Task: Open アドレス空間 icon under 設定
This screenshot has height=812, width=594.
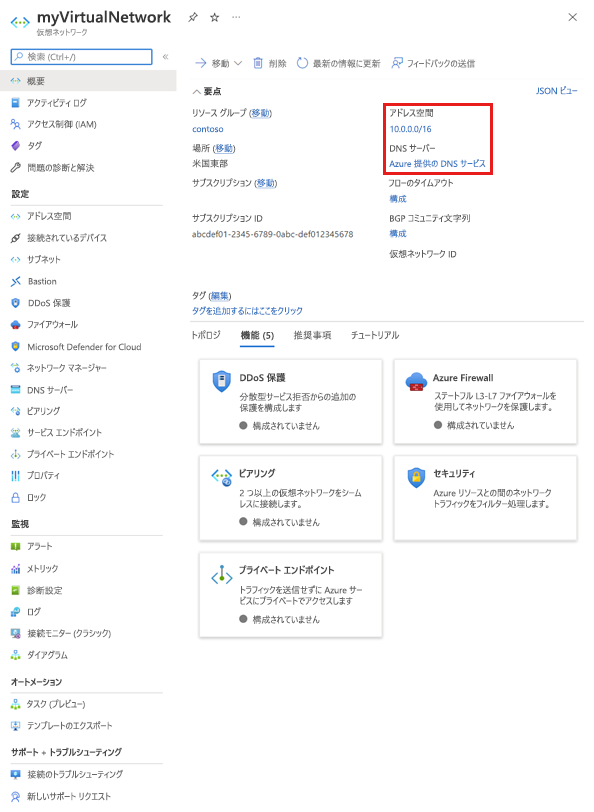Action: pos(16,216)
